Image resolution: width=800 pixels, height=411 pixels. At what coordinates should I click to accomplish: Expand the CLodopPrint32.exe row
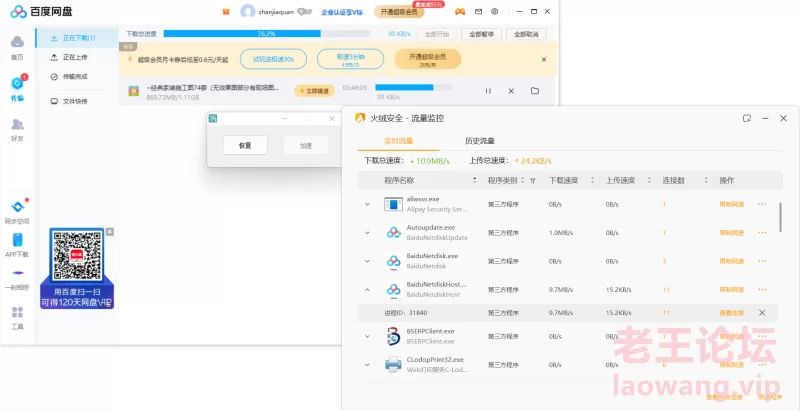pyautogui.click(x=367, y=365)
